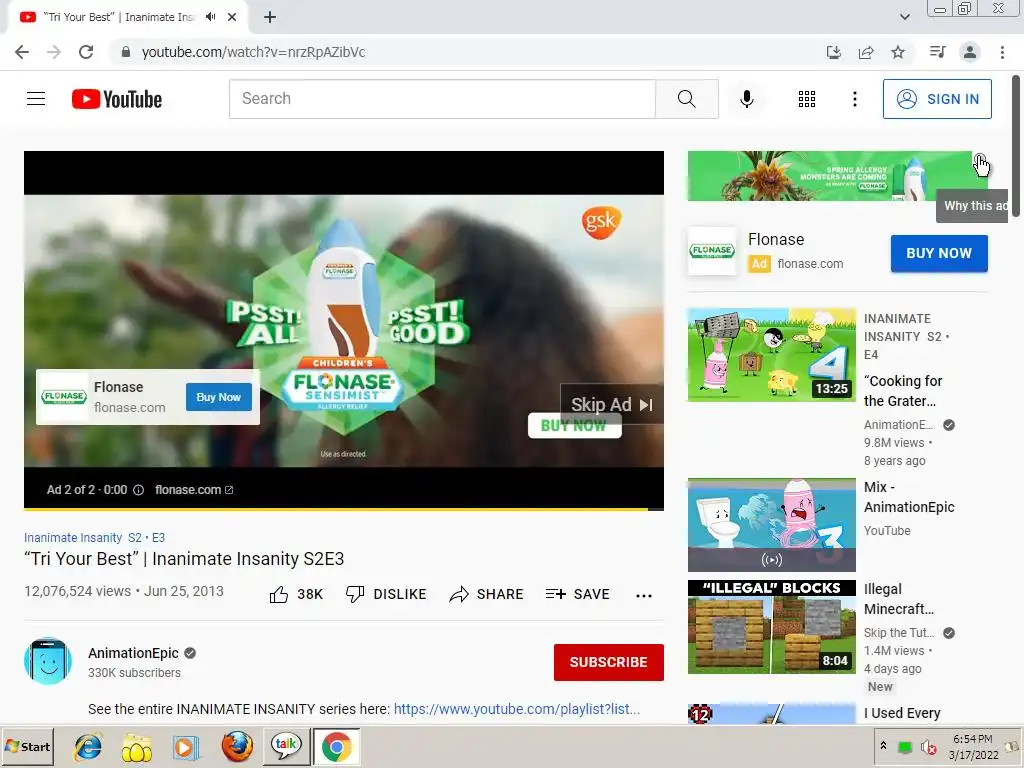Subscribe to AnimationEpic
The image size is (1024, 768).
[x=609, y=662]
